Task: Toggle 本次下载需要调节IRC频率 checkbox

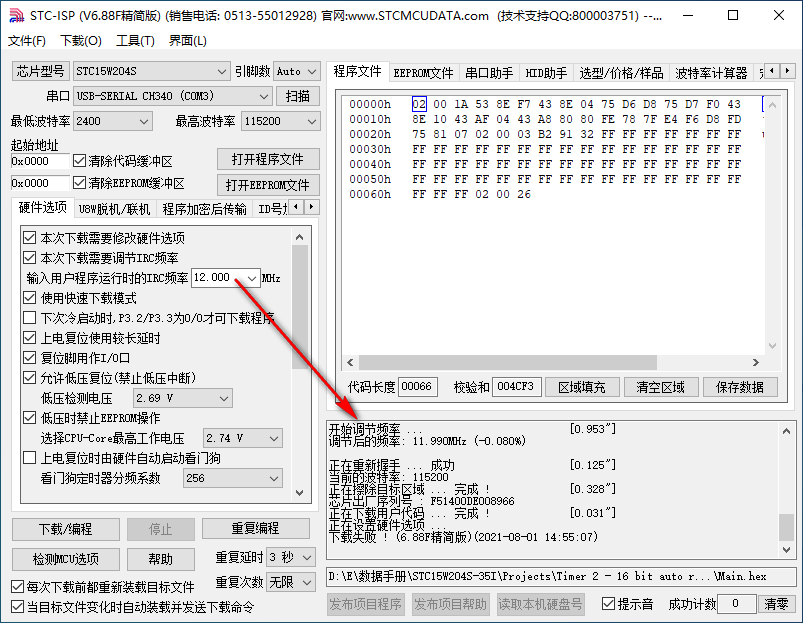Action: point(30,258)
